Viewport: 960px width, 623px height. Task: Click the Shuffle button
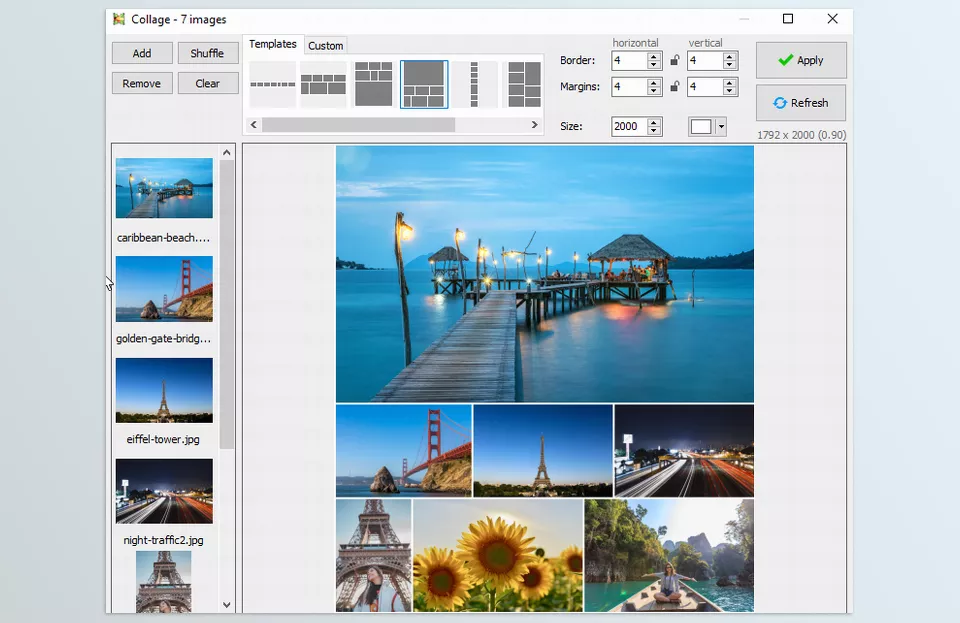tap(208, 54)
